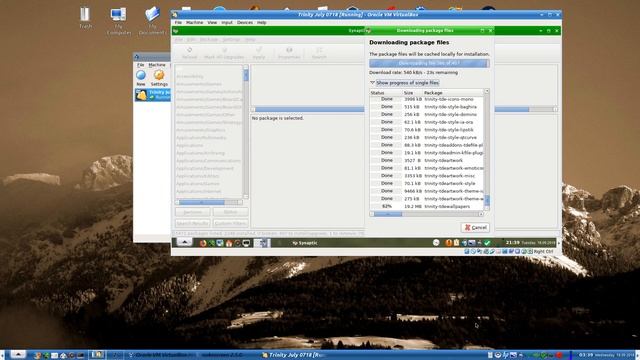Click Settings gear in VirtualBox Manager
The width and height of the screenshot is (640, 360).
coord(159,78)
